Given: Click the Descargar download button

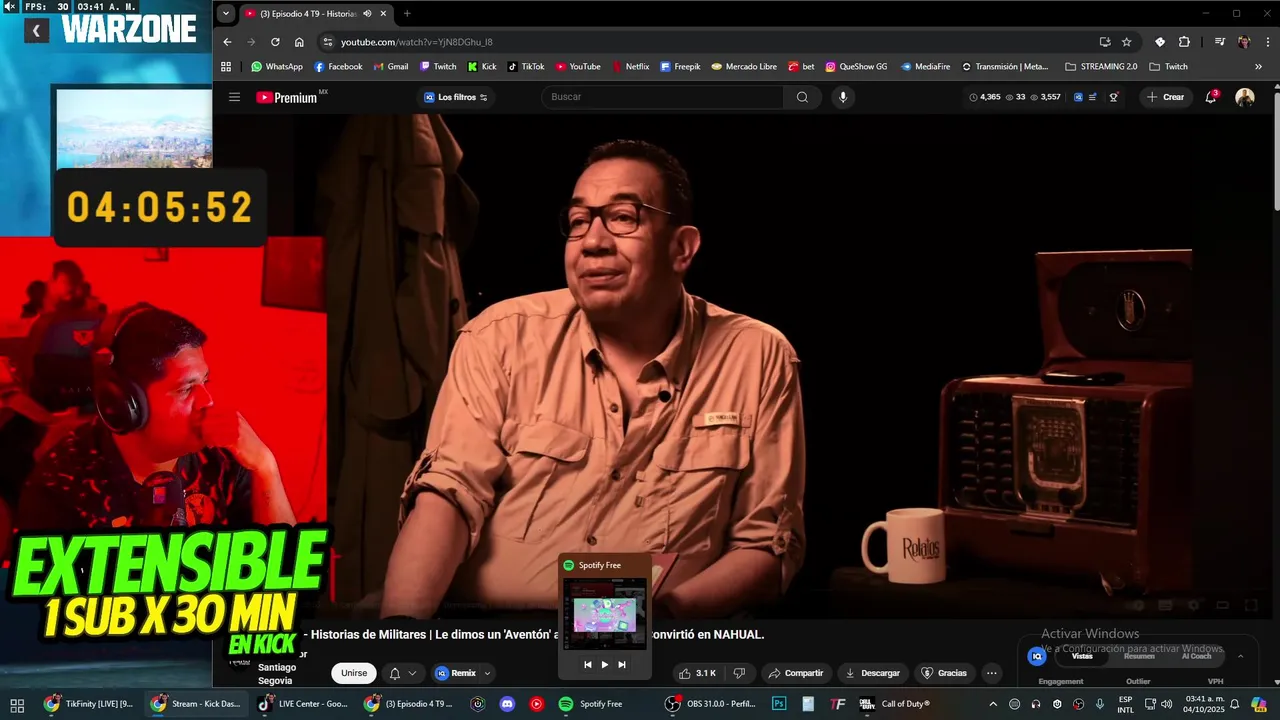Looking at the screenshot, I should 873,673.
